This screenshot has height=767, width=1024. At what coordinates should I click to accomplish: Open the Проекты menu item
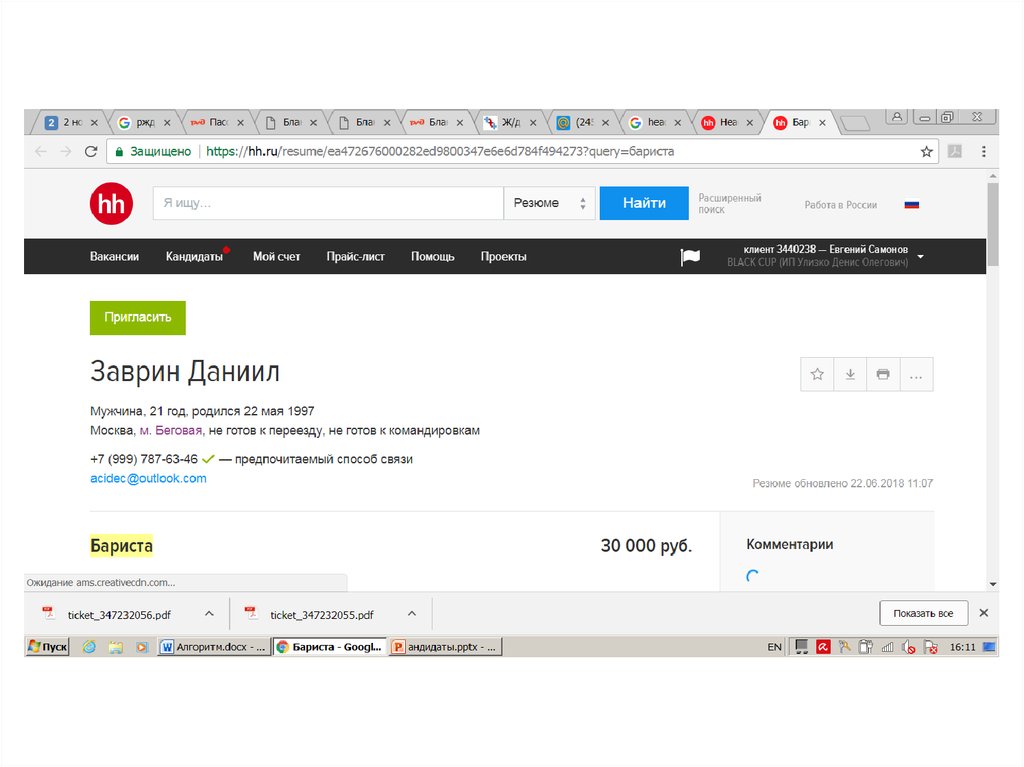[504, 257]
